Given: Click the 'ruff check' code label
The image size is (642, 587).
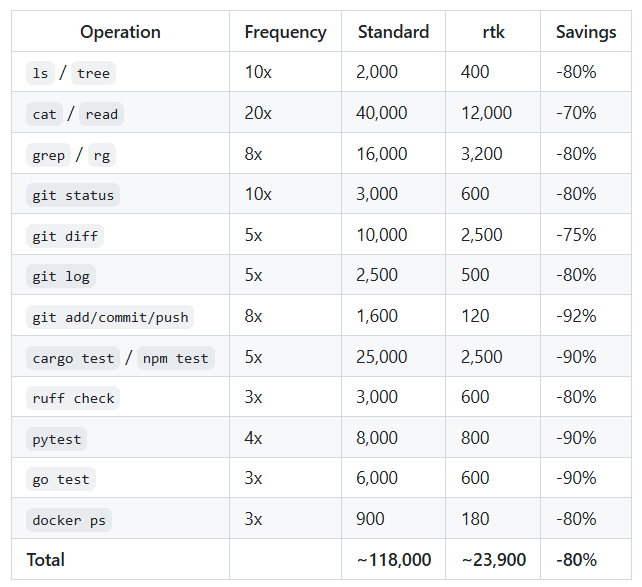Looking at the screenshot, I should pyautogui.click(x=73, y=398).
